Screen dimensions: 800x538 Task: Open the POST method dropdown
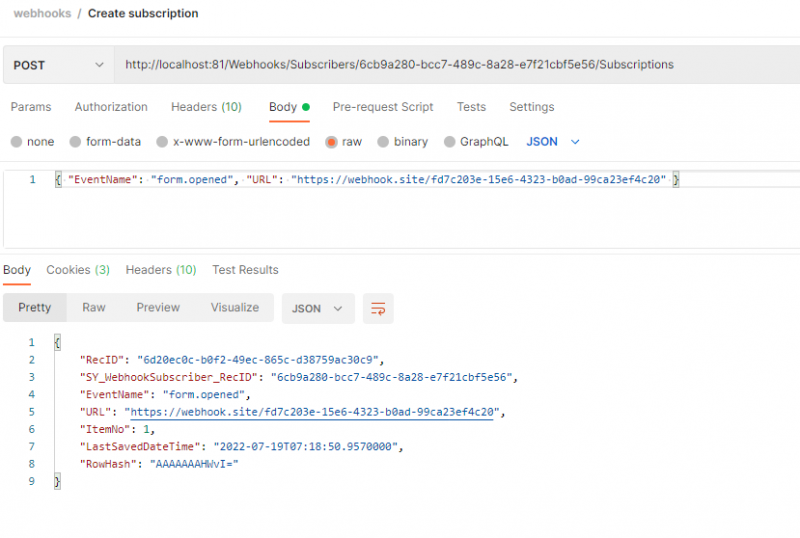(58, 65)
